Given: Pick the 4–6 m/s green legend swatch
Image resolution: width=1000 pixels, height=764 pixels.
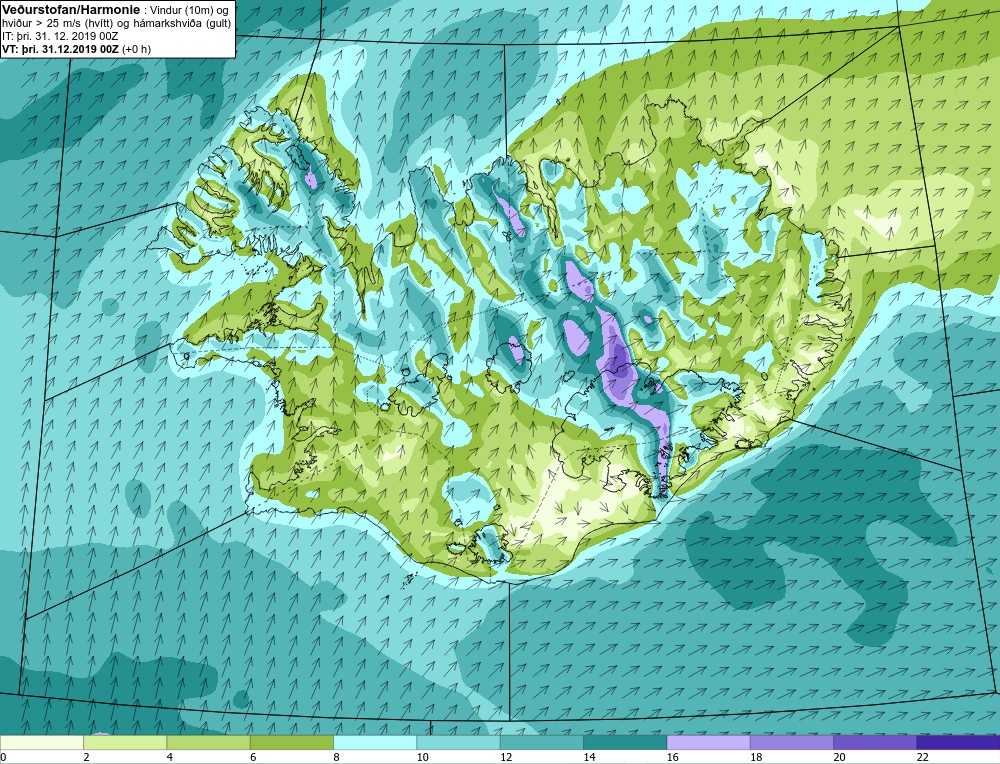Looking at the screenshot, I should 209,742.
